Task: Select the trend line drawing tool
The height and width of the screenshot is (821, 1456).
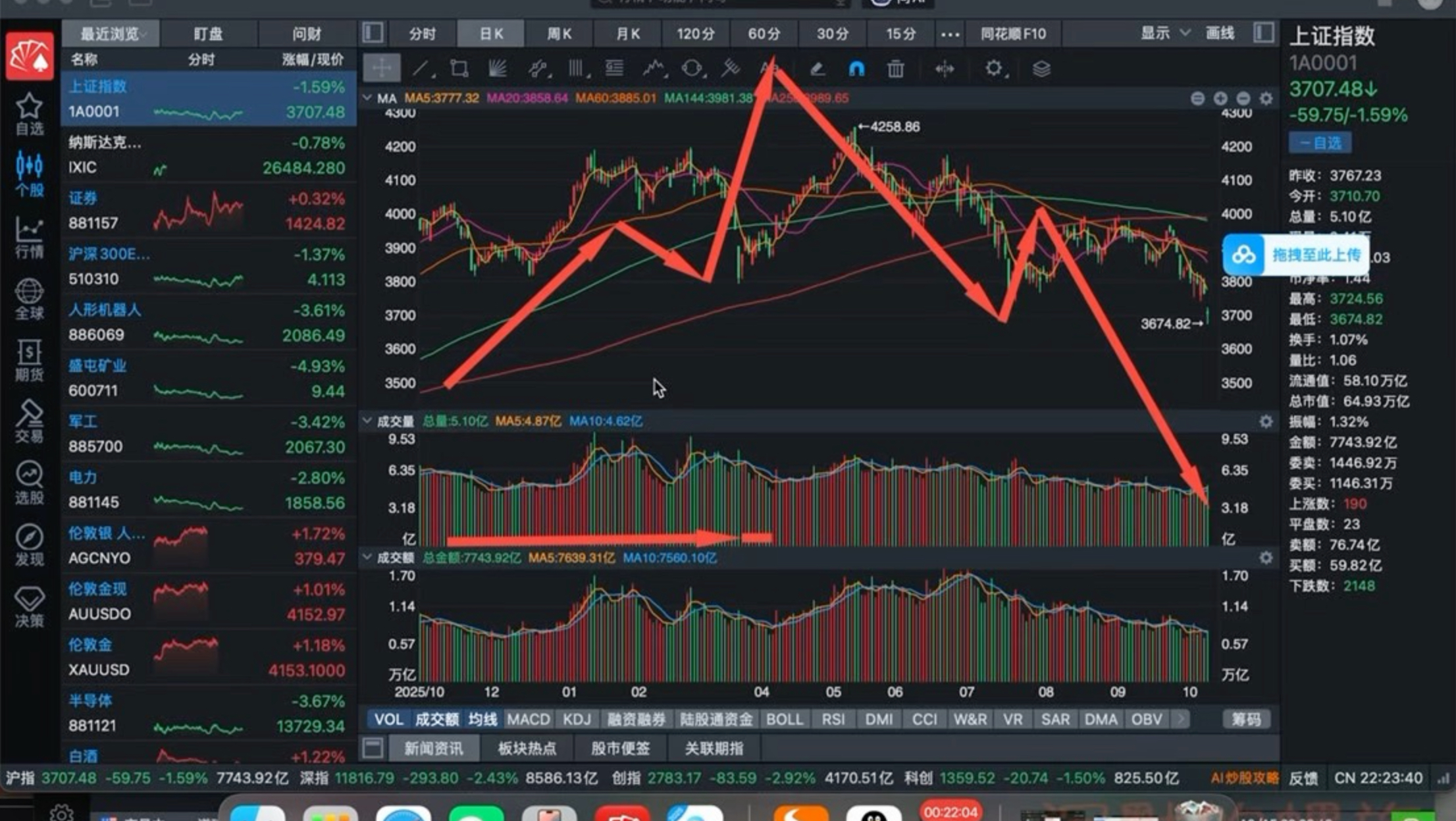Action: point(421,68)
